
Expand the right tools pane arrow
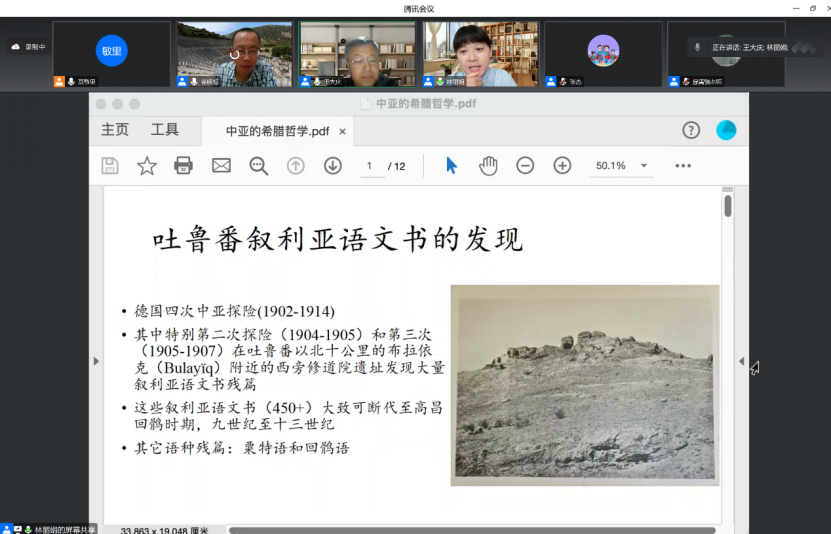coord(741,361)
